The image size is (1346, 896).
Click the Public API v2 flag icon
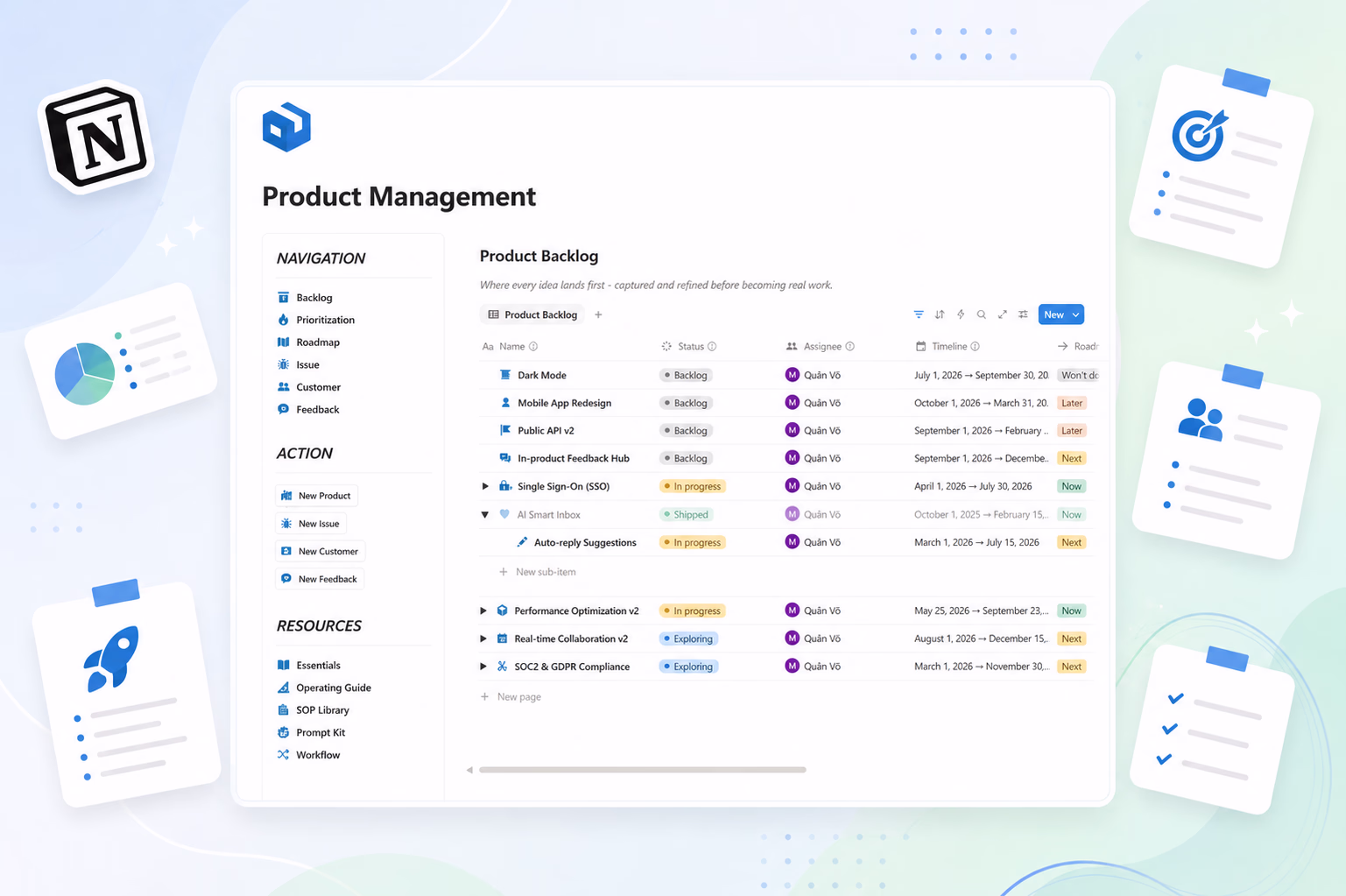click(x=505, y=430)
